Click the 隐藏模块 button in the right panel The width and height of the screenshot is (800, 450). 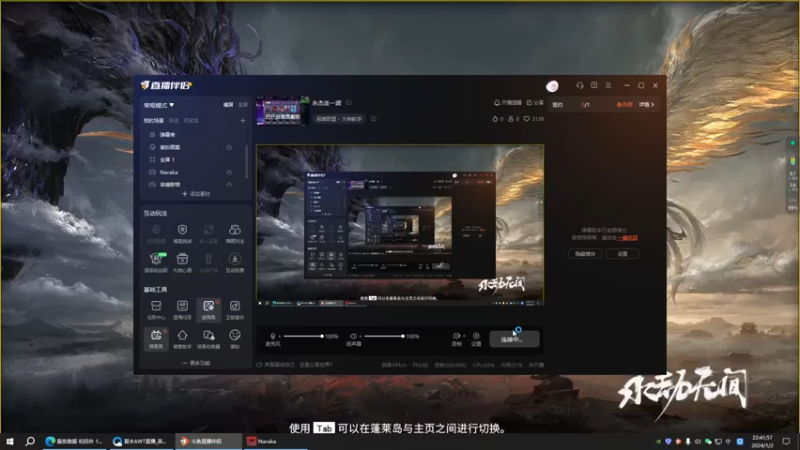pos(585,254)
